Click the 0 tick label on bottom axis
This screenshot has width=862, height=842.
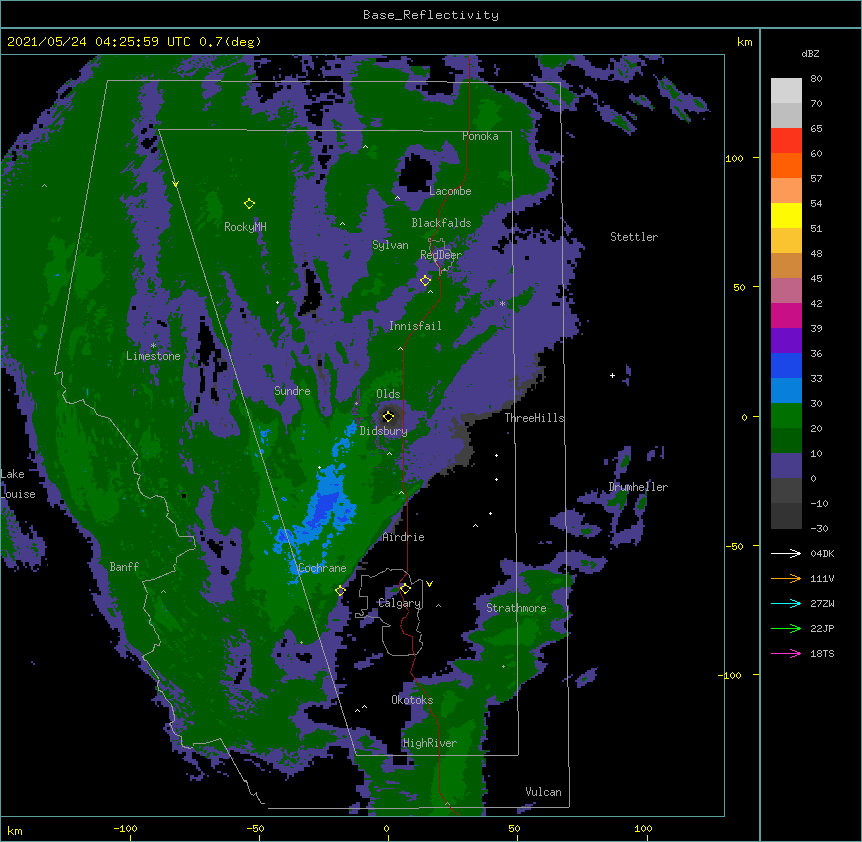click(x=386, y=828)
